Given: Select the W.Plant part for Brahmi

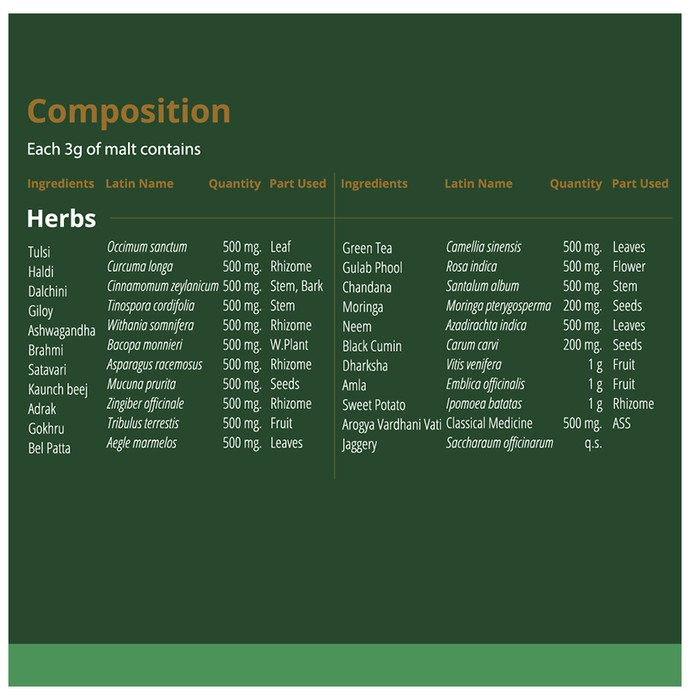Looking at the screenshot, I should (289, 345).
